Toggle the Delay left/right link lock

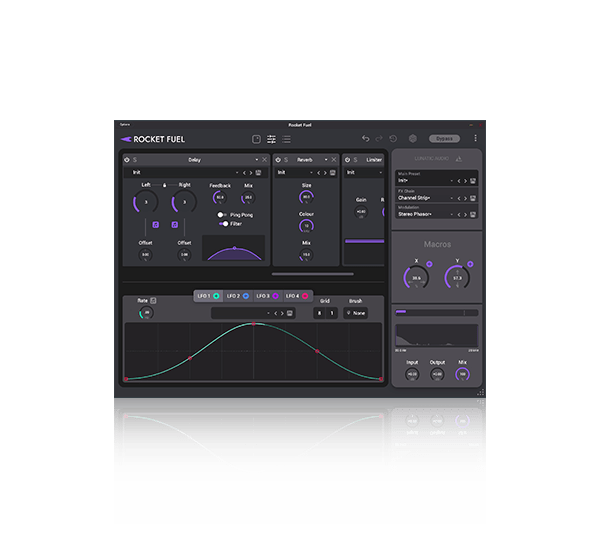point(164,185)
